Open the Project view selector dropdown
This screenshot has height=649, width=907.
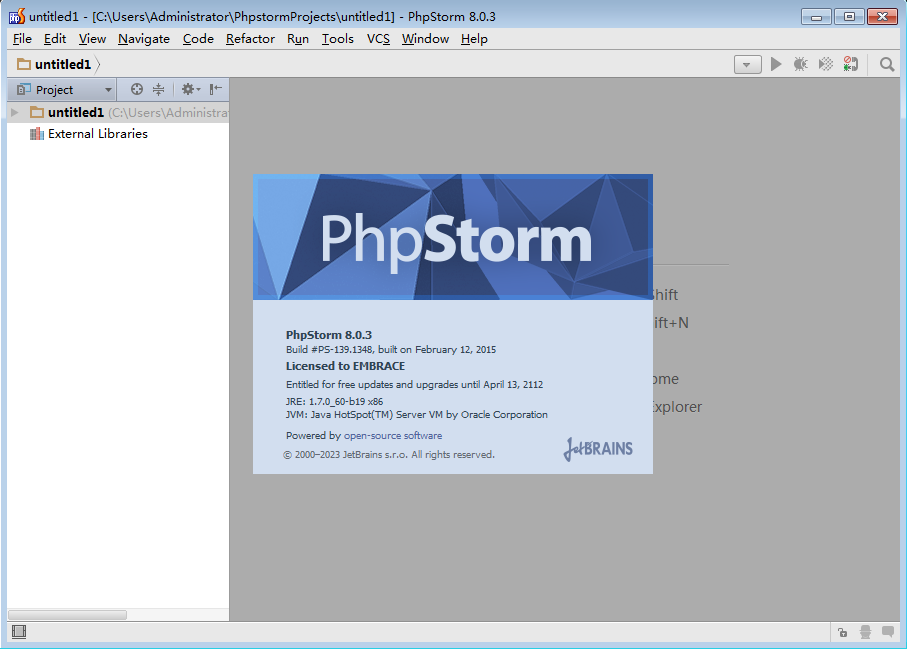point(64,90)
